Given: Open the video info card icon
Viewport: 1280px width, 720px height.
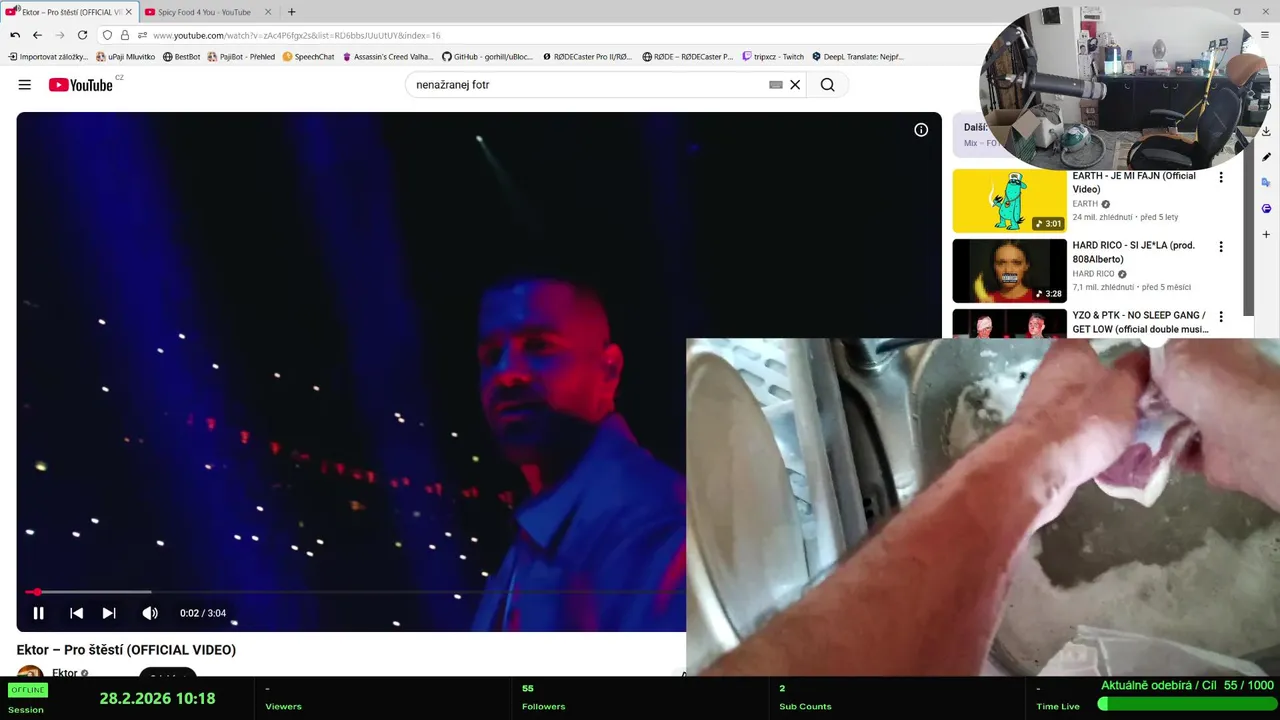Looking at the screenshot, I should pyautogui.click(x=921, y=130).
